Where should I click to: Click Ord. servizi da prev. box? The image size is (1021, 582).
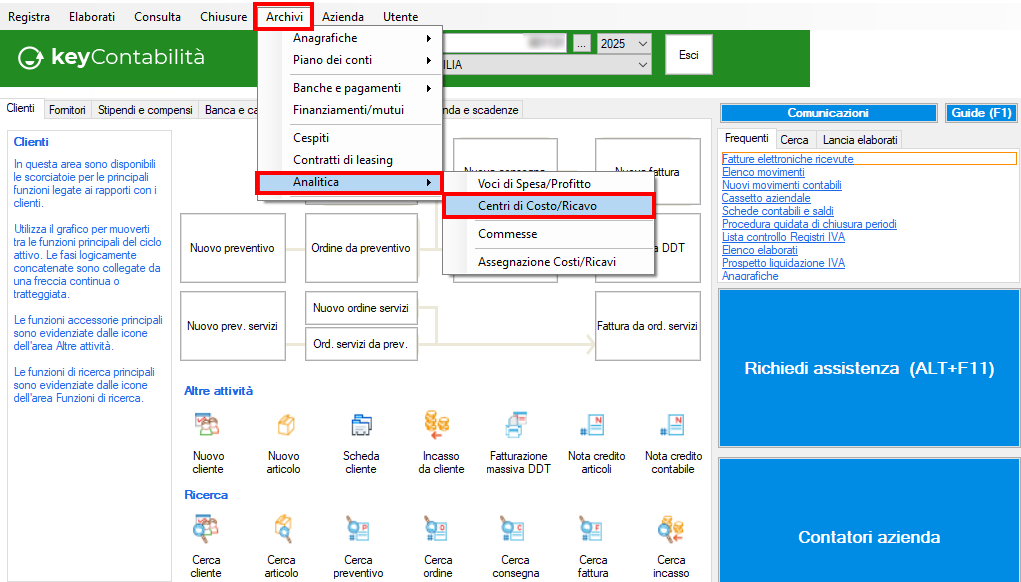click(x=361, y=344)
